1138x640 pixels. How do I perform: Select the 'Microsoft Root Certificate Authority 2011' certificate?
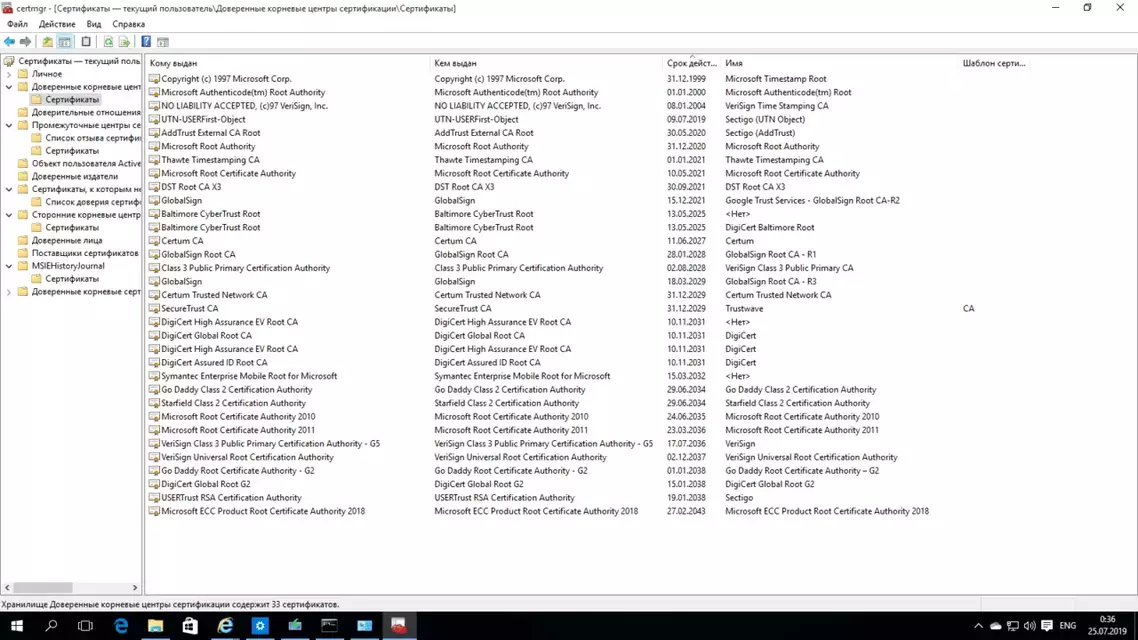point(238,430)
